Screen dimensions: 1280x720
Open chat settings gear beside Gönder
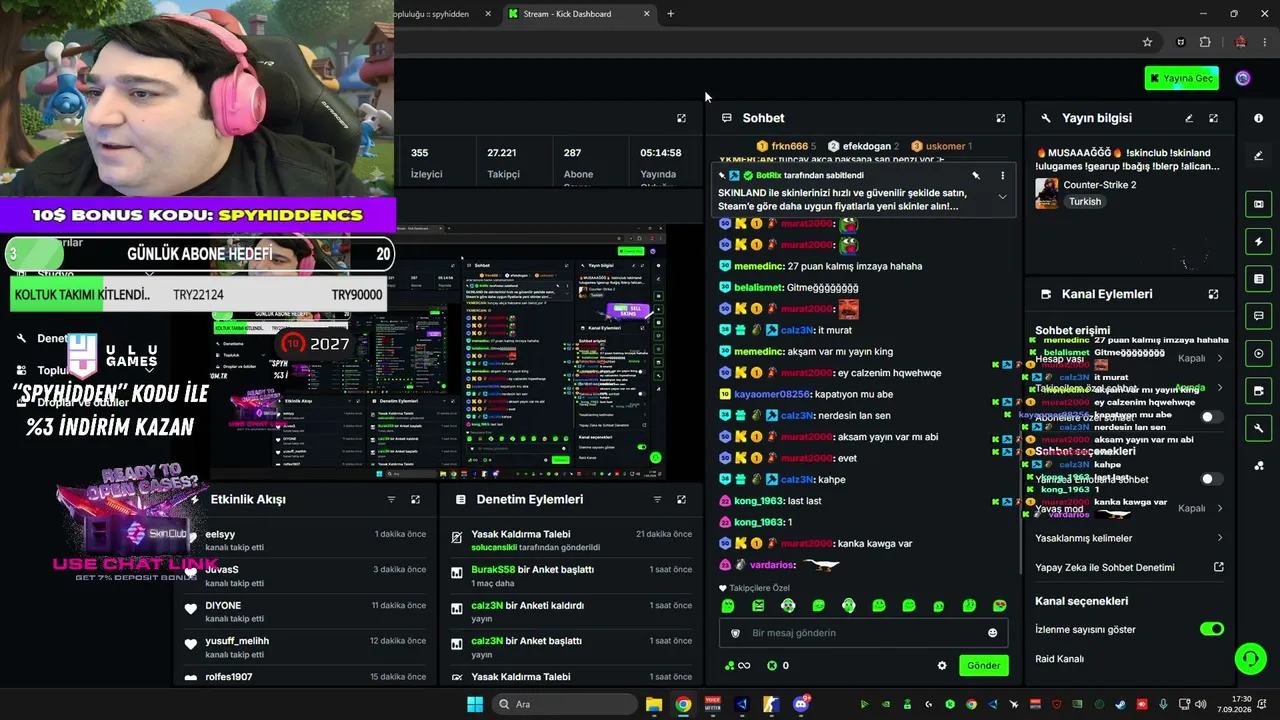(941, 665)
